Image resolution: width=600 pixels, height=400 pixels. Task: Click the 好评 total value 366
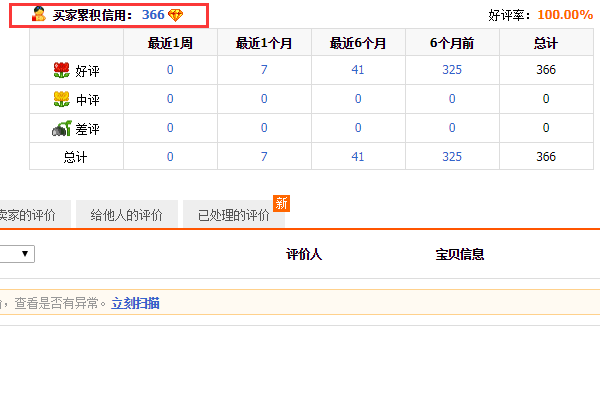546,70
